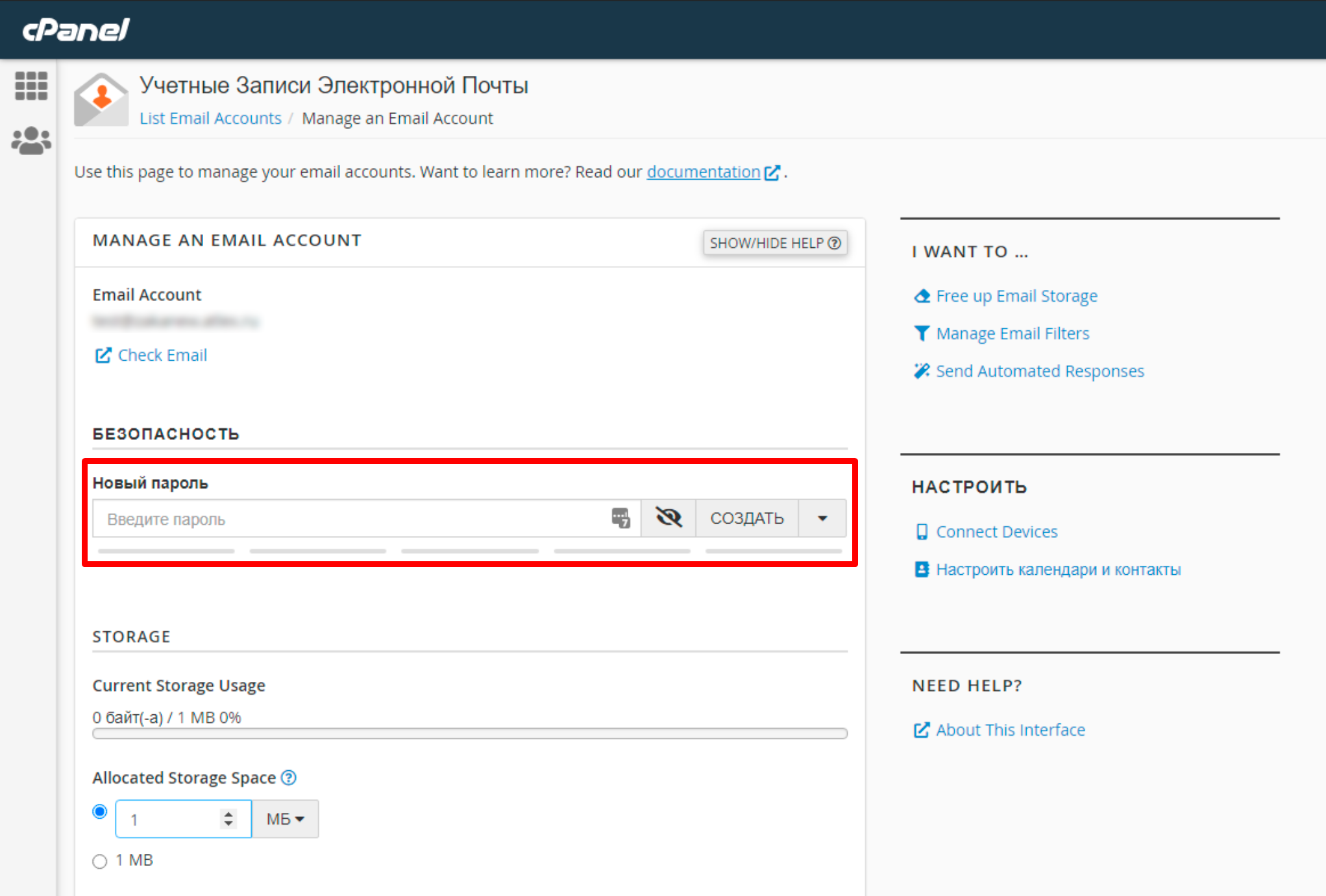The height and width of the screenshot is (896, 1326).
Task: Expand the password generator options arrow
Action: click(x=822, y=518)
